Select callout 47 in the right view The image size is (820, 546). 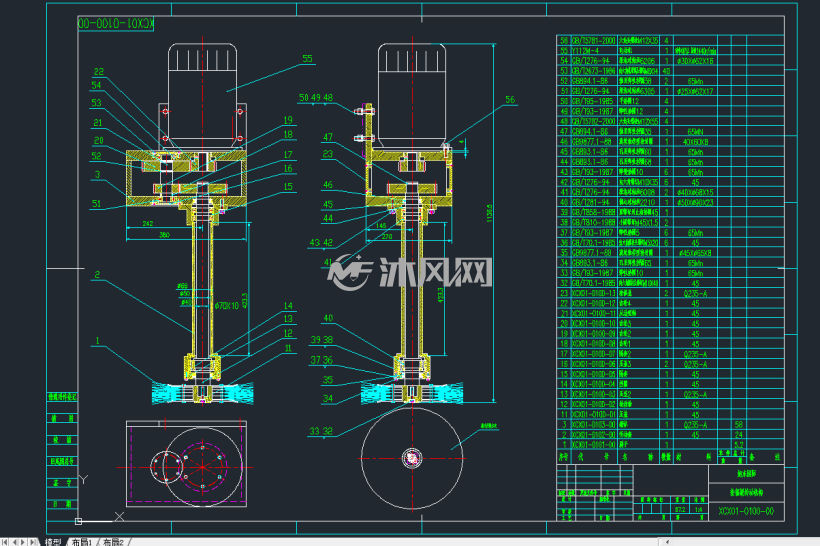click(x=328, y=137)
